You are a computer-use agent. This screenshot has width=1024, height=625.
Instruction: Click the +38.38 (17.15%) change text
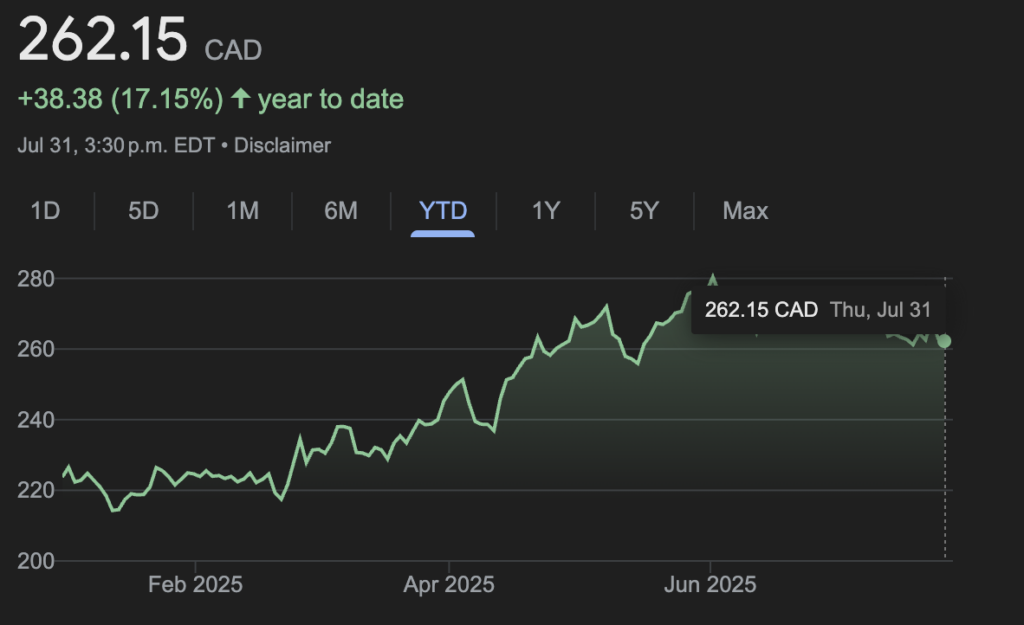click(x=120, y=99)
